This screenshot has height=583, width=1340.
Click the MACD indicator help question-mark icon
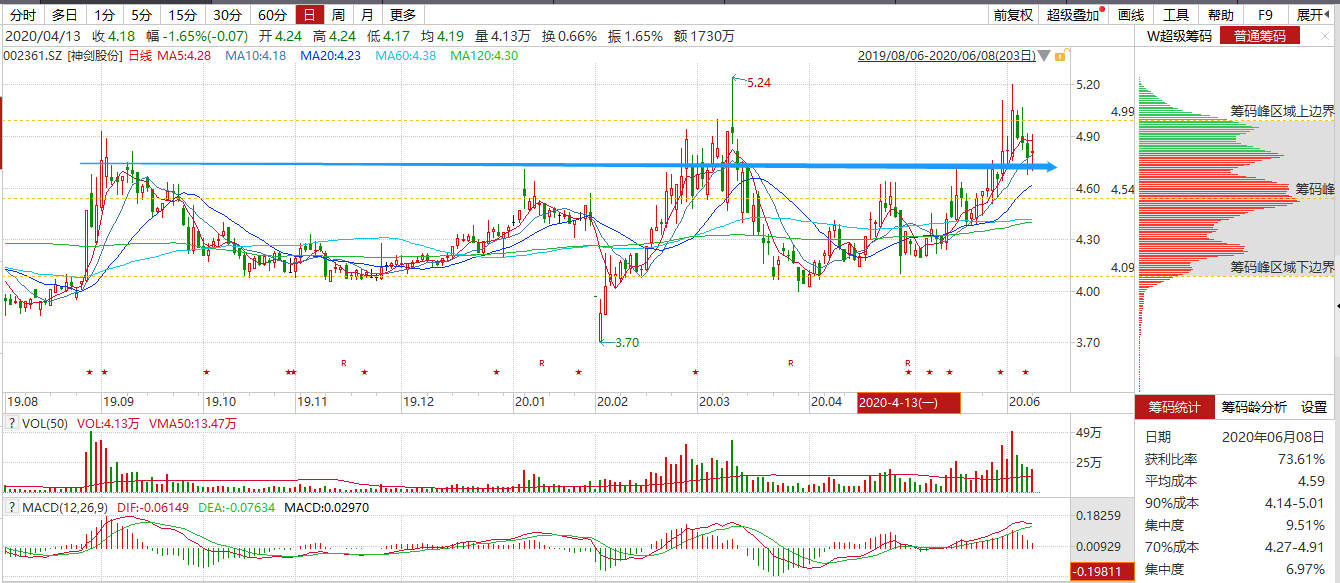(12, 509)
